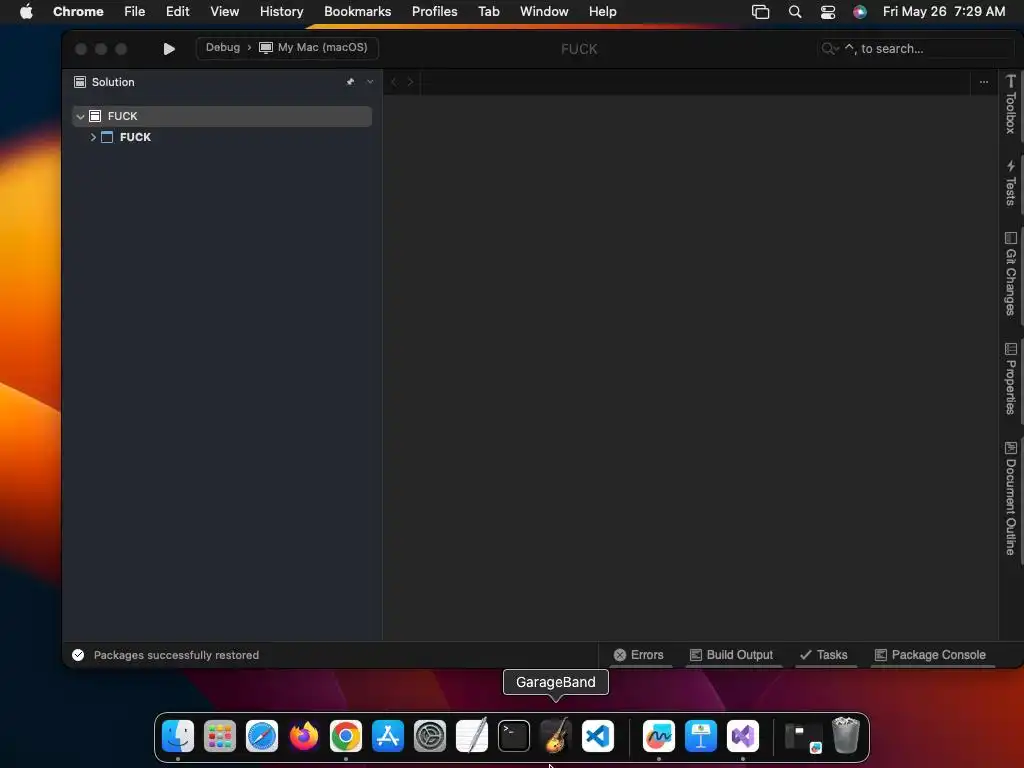1024x768 pixels.
Task: Open Stage Manager from the menu bar icon
Action: pos(760,11)
